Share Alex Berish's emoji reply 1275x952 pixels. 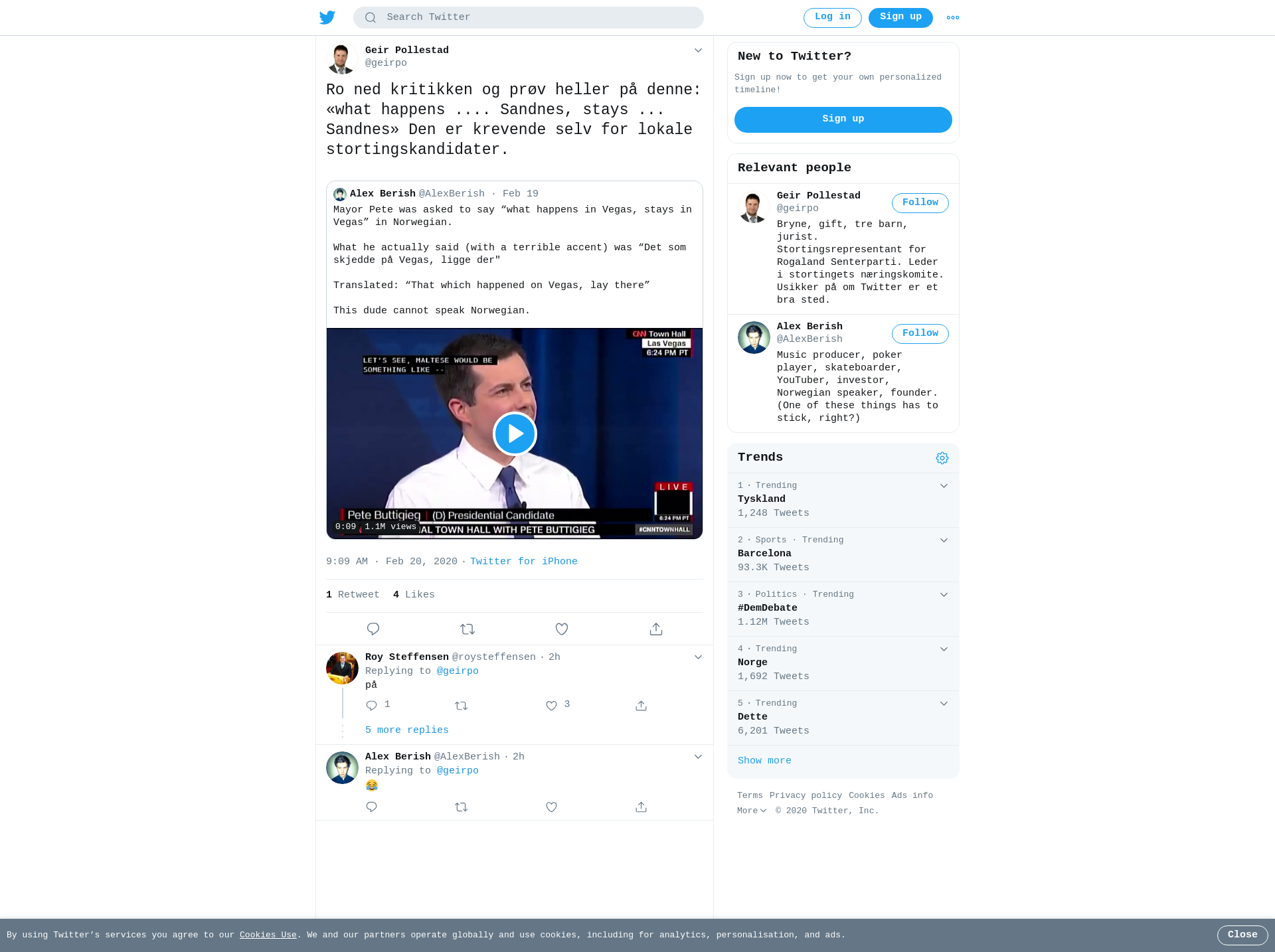point(641,807)
